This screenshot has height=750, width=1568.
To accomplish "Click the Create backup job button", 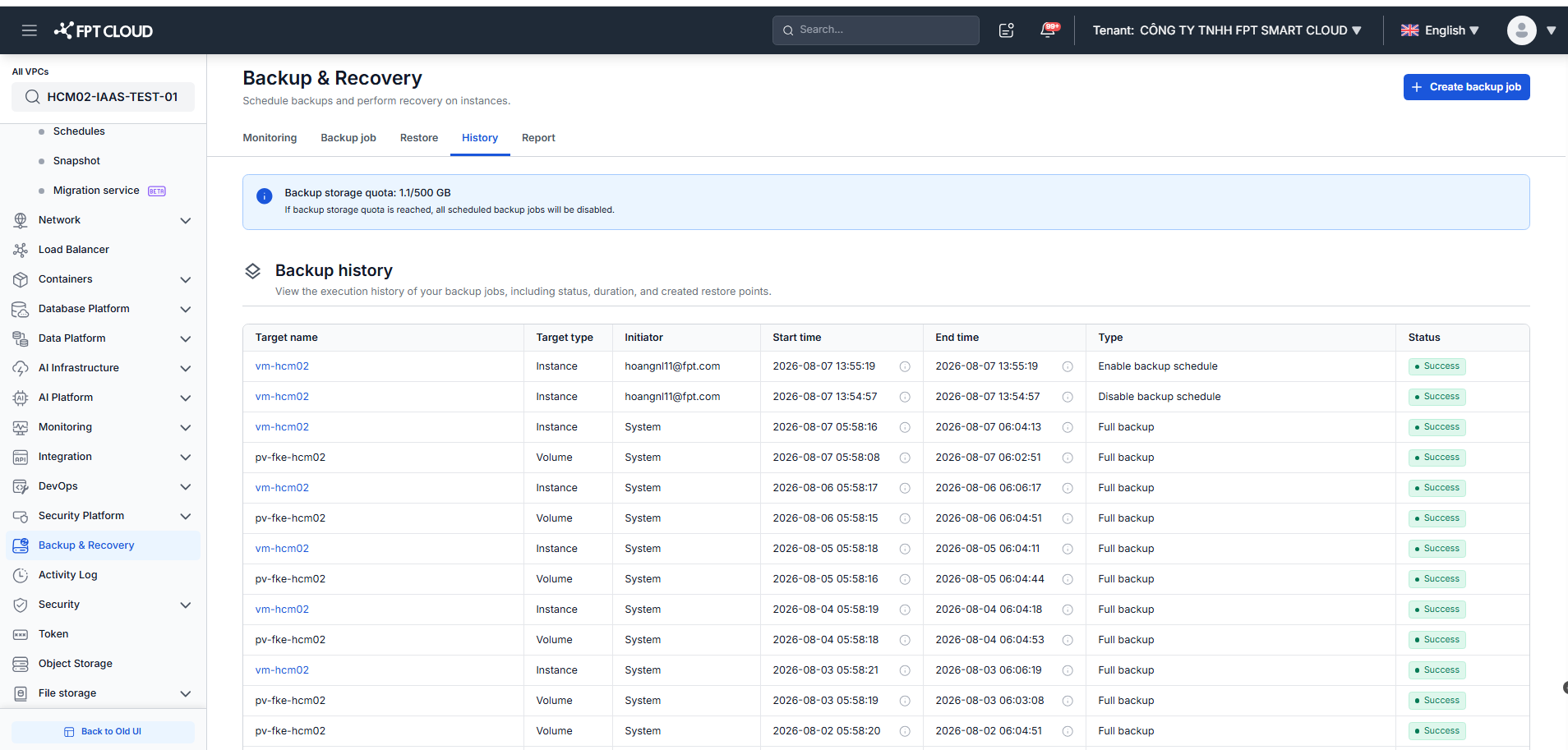I will click(1466, 87).
